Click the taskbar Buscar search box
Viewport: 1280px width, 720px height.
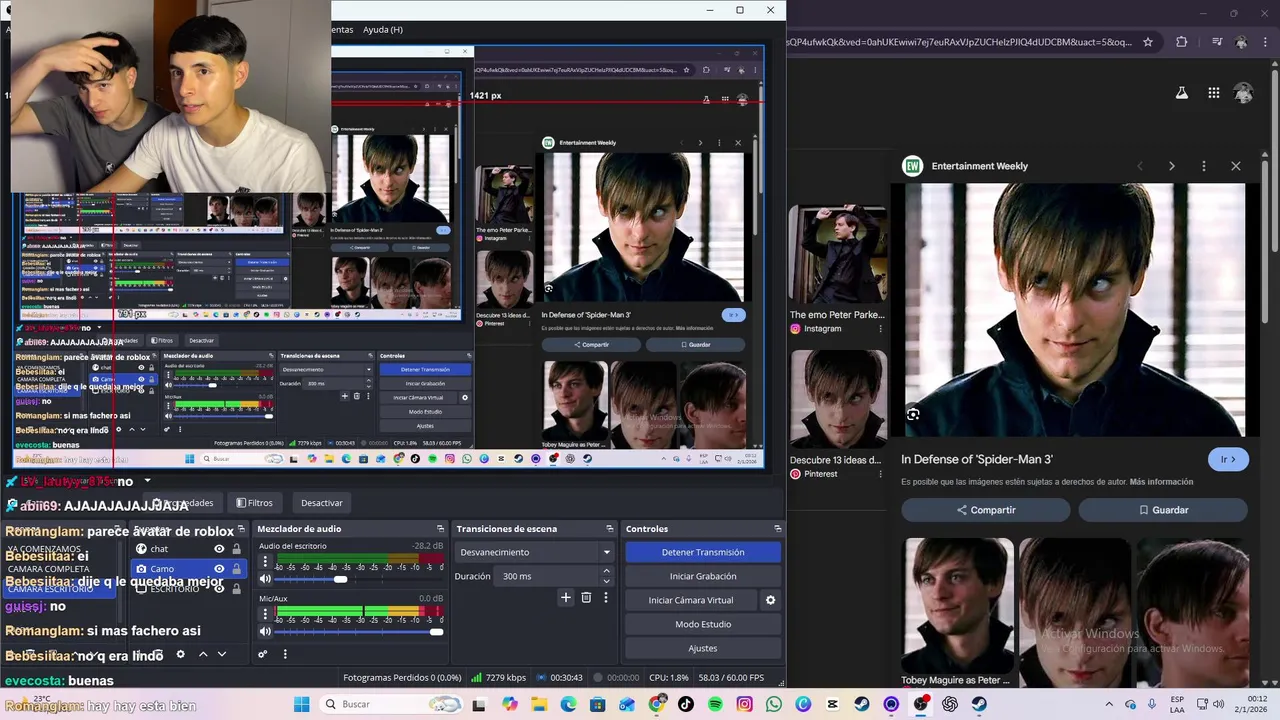tap(392, 704)
